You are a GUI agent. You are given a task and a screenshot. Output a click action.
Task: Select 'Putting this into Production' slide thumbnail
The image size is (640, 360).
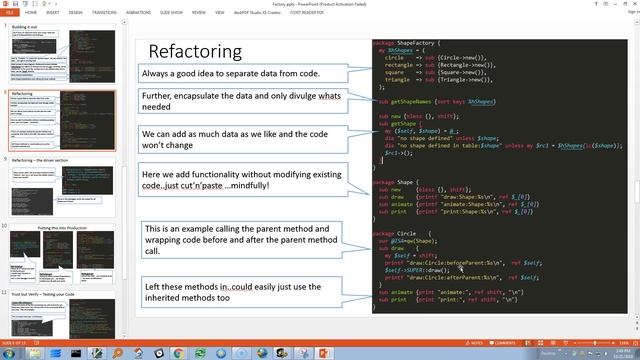[62, 254]
